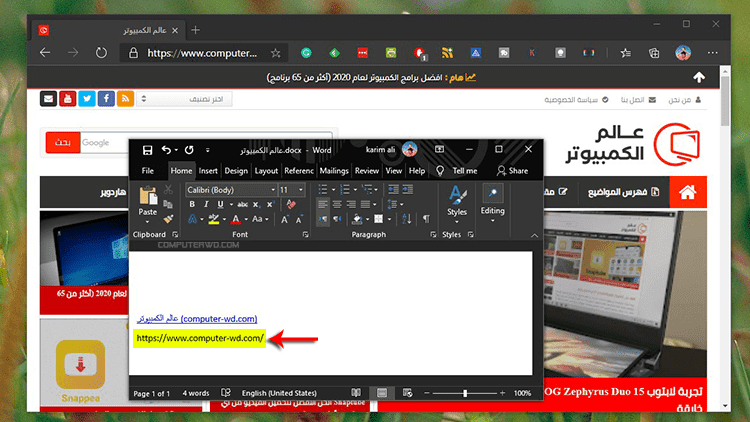Image resolution: width=750 pixels, height=422 pixels.
Task: Clear all formatting with eraser icon
Action: point(291,204)
